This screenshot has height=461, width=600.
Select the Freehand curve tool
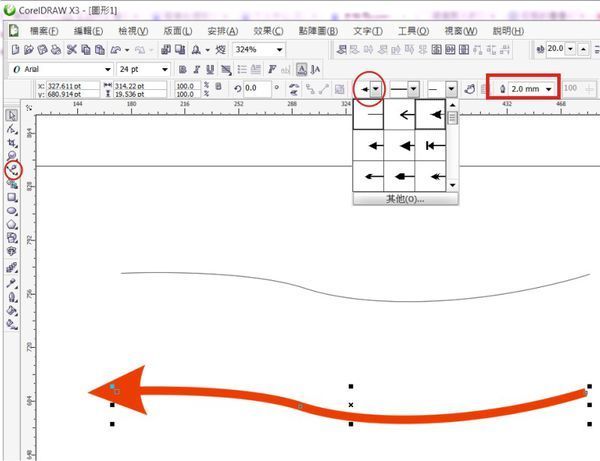(x=13, y=170)
